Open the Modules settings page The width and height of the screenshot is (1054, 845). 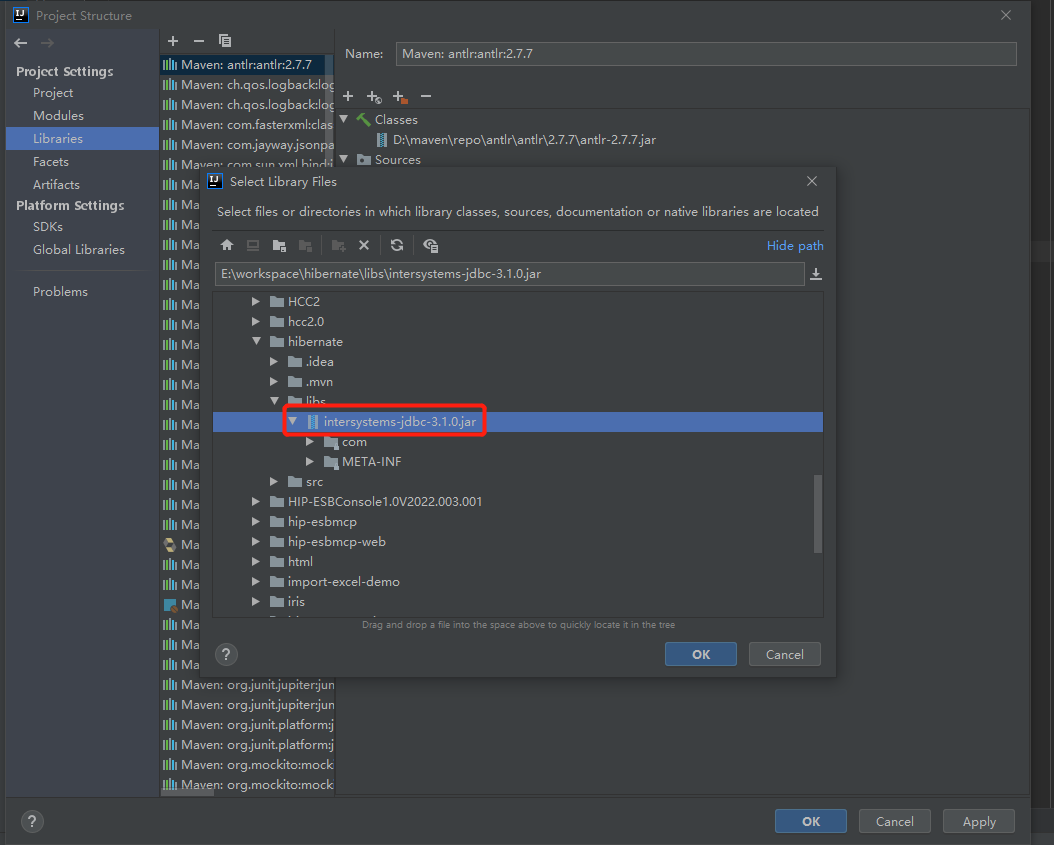58,115
